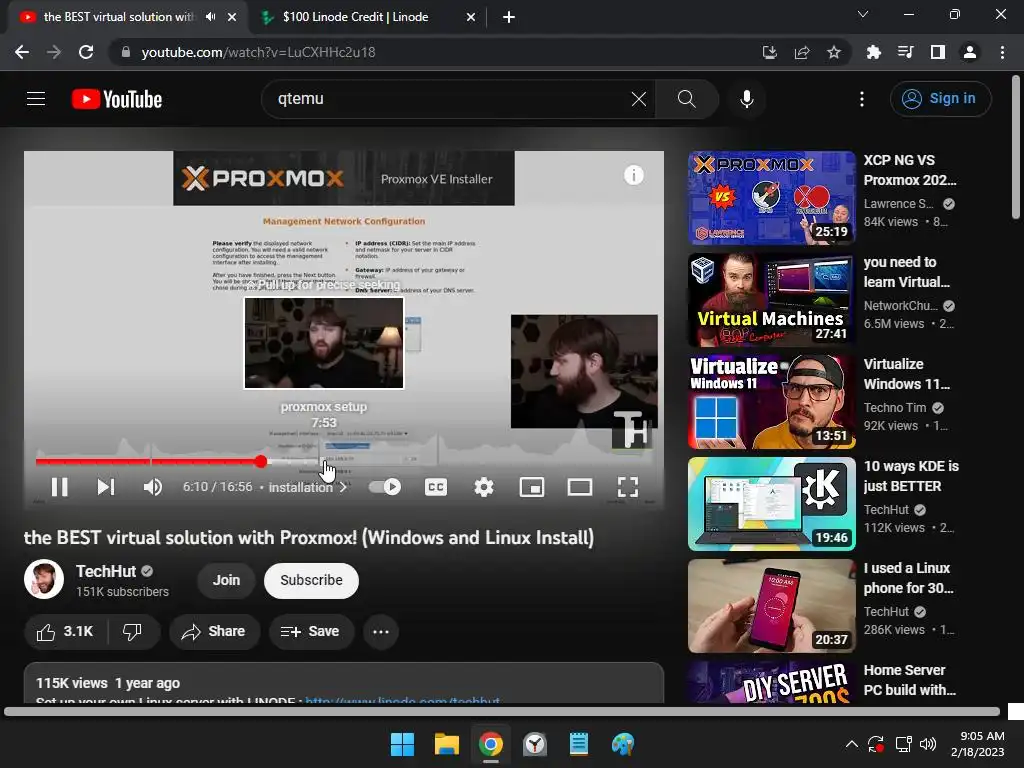The width and height of the screenshot is (1024, 768).
Task: Open Notepad app in taskbar
Action: 579,744
